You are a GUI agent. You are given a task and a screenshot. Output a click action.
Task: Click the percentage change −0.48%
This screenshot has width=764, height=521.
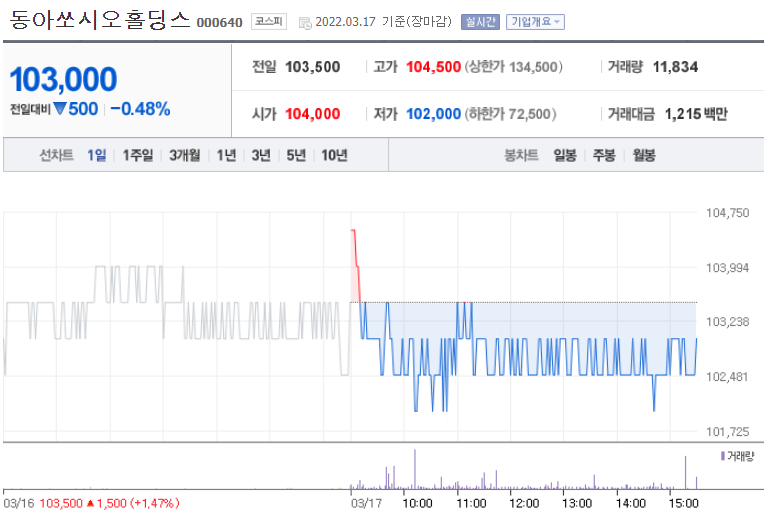pyautogui.click(x=140, y=109)
